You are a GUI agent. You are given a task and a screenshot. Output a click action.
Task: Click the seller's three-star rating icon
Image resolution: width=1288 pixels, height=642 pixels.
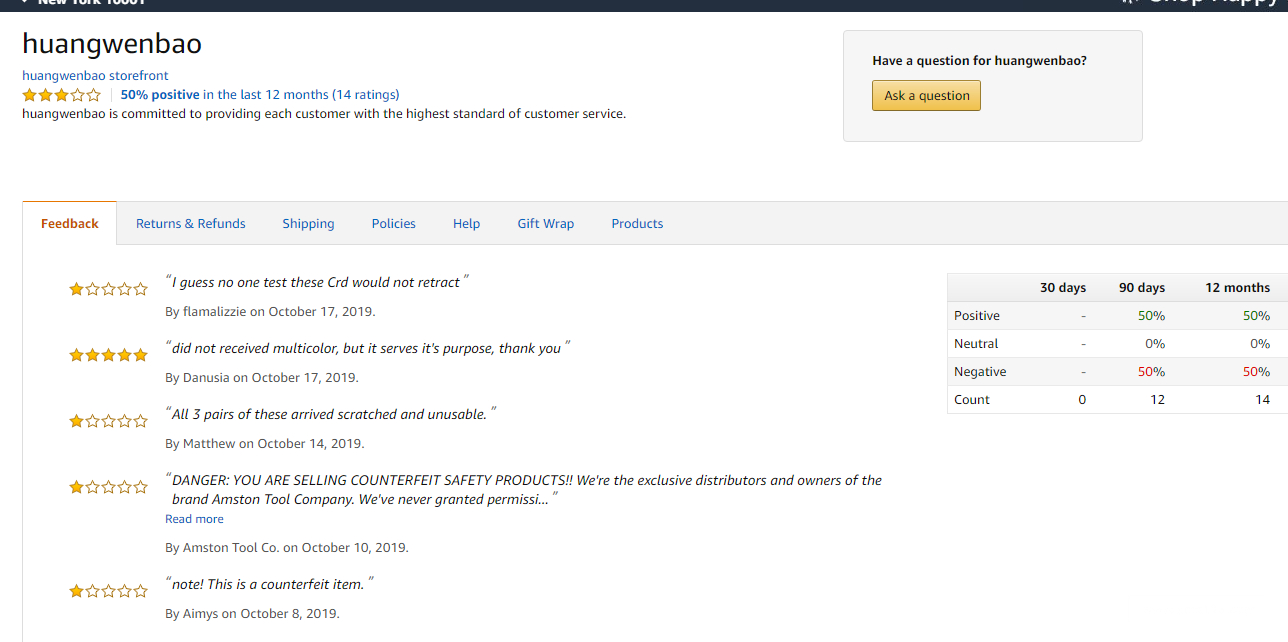pos(62,95)
